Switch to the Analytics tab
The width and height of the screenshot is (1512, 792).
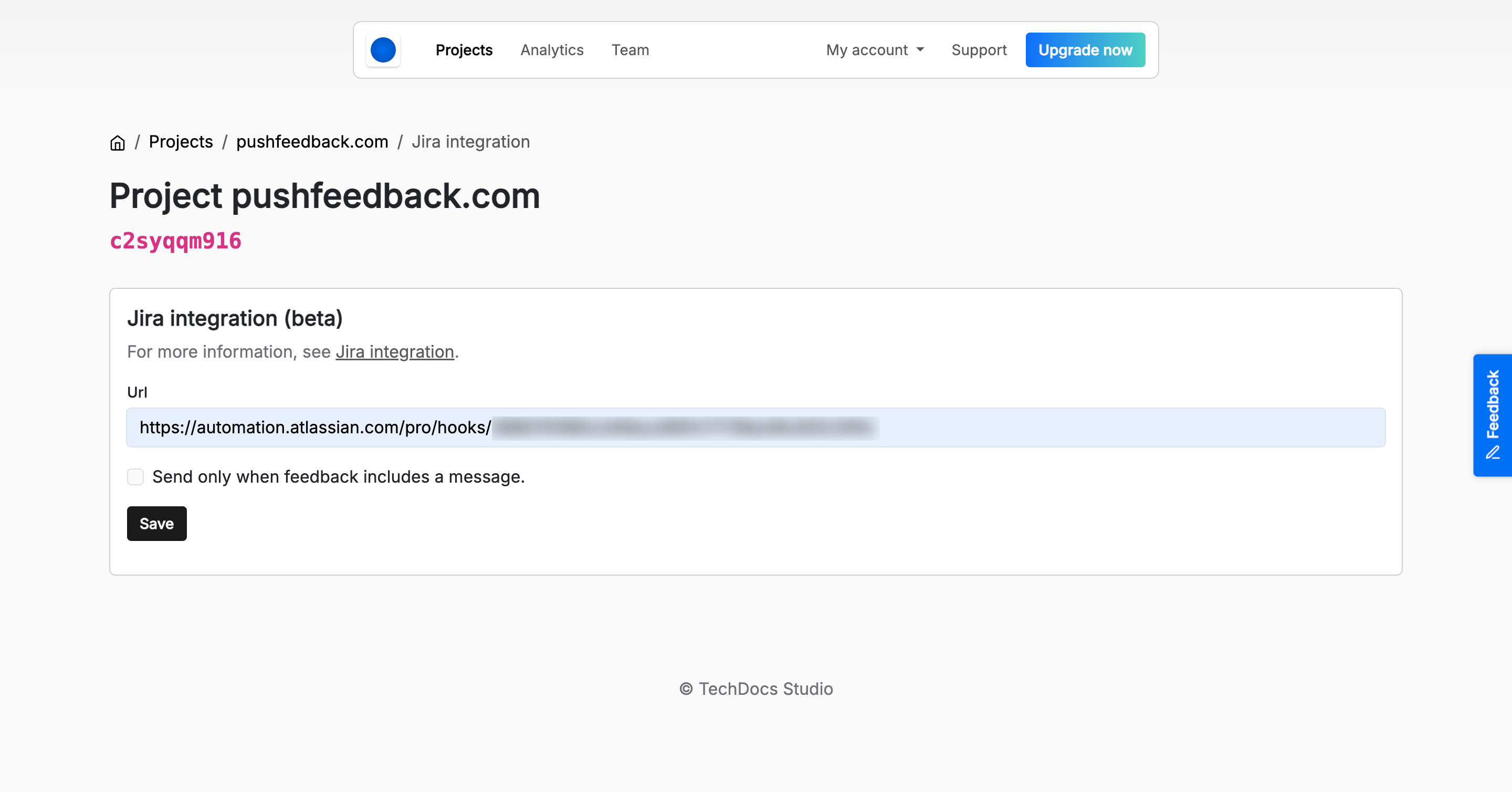coord(552,49)
